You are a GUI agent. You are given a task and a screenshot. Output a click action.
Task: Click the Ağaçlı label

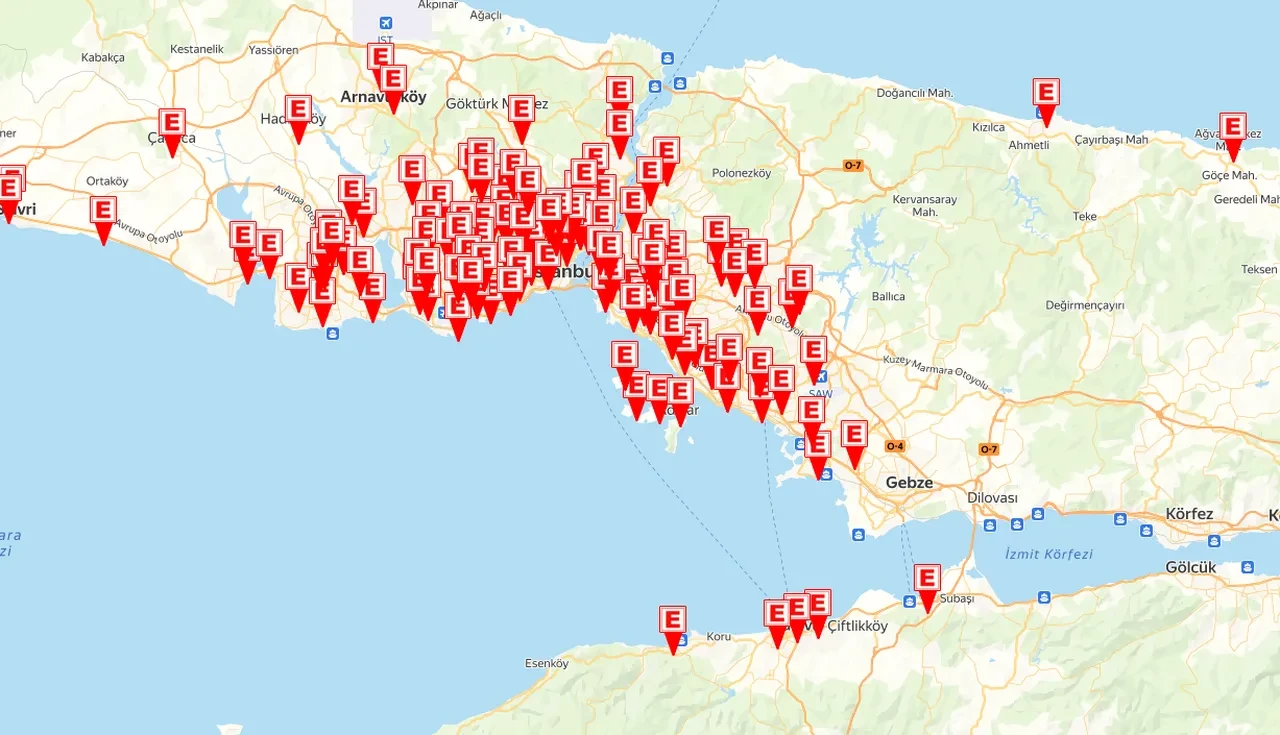tap(486, 15)
